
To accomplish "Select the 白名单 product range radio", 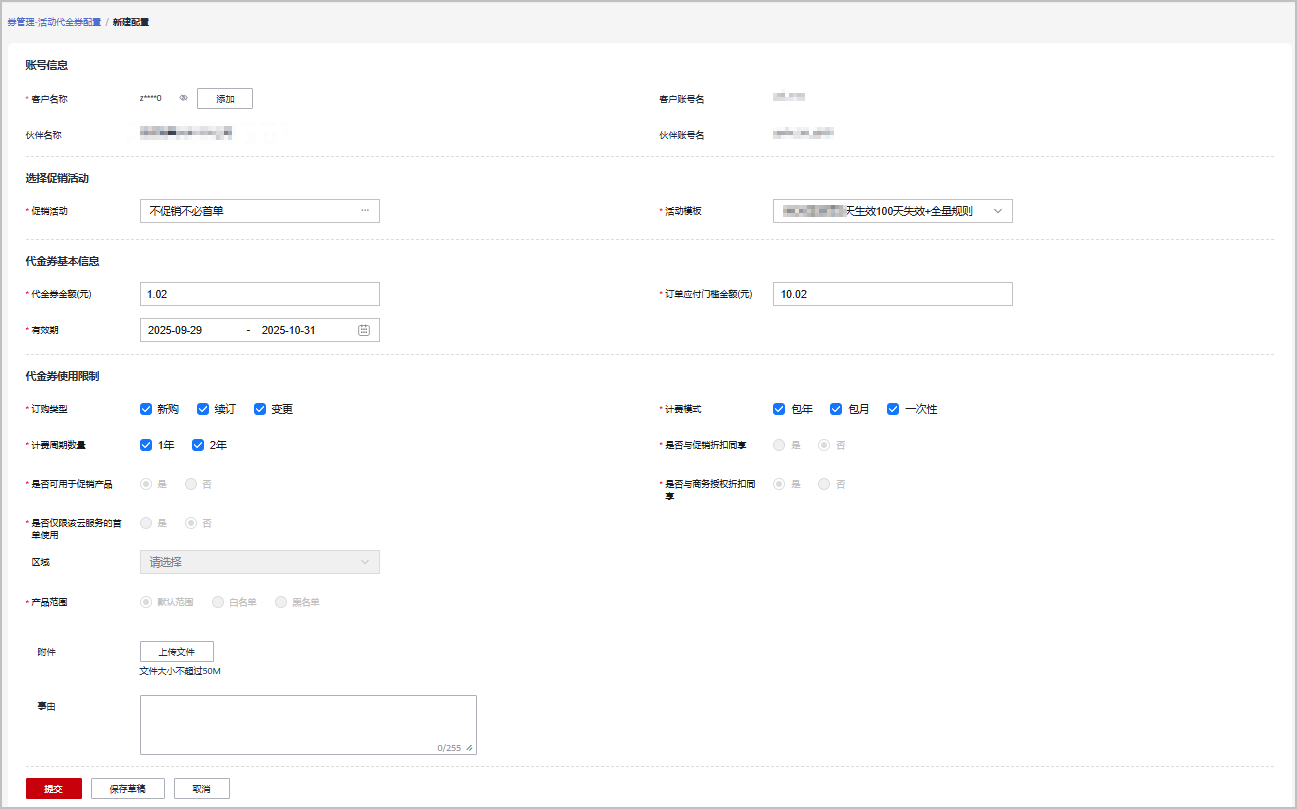I will 218,602.
